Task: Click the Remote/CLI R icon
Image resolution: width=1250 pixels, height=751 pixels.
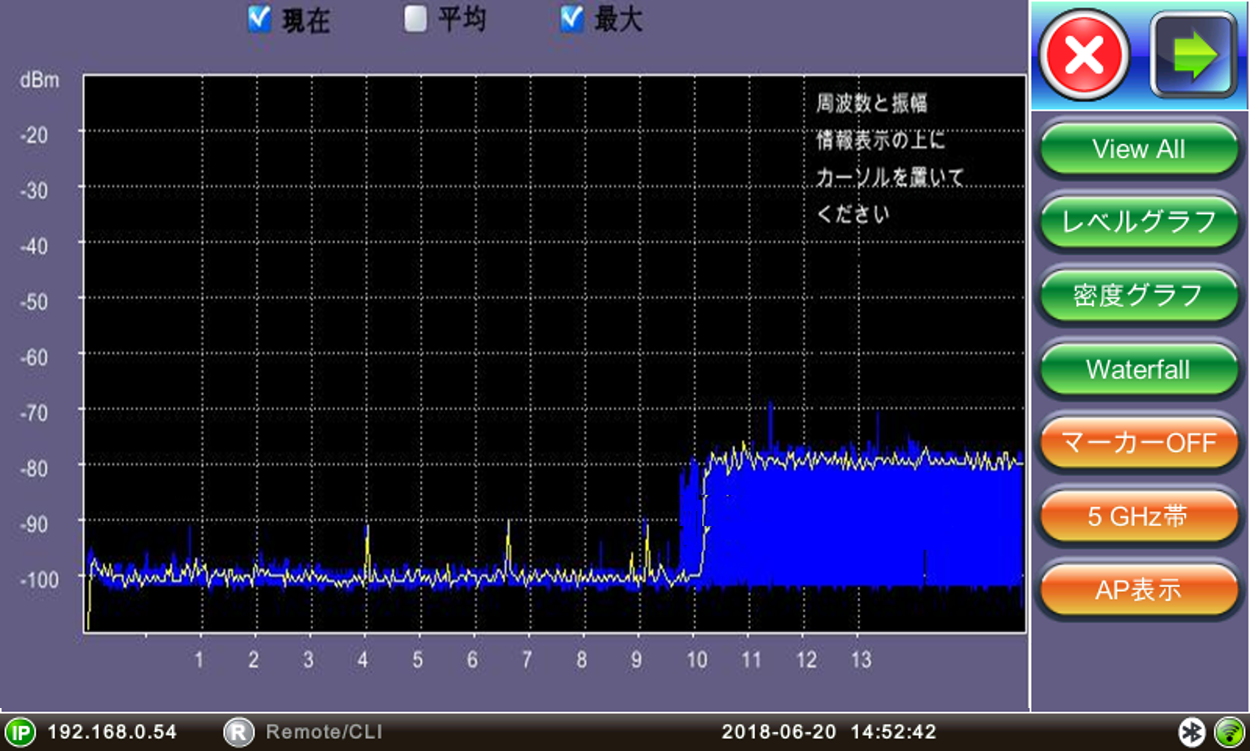Action: (x=238, y=732)
